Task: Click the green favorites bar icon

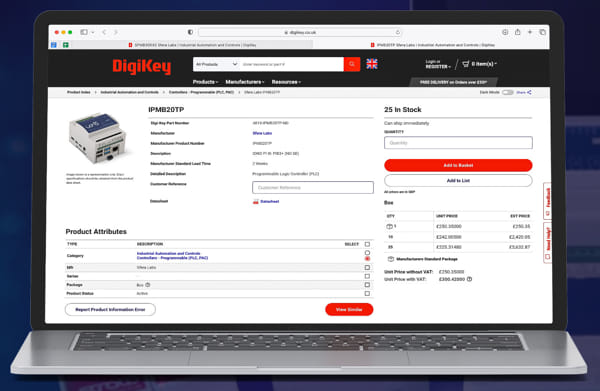Action: coord(66,45)
